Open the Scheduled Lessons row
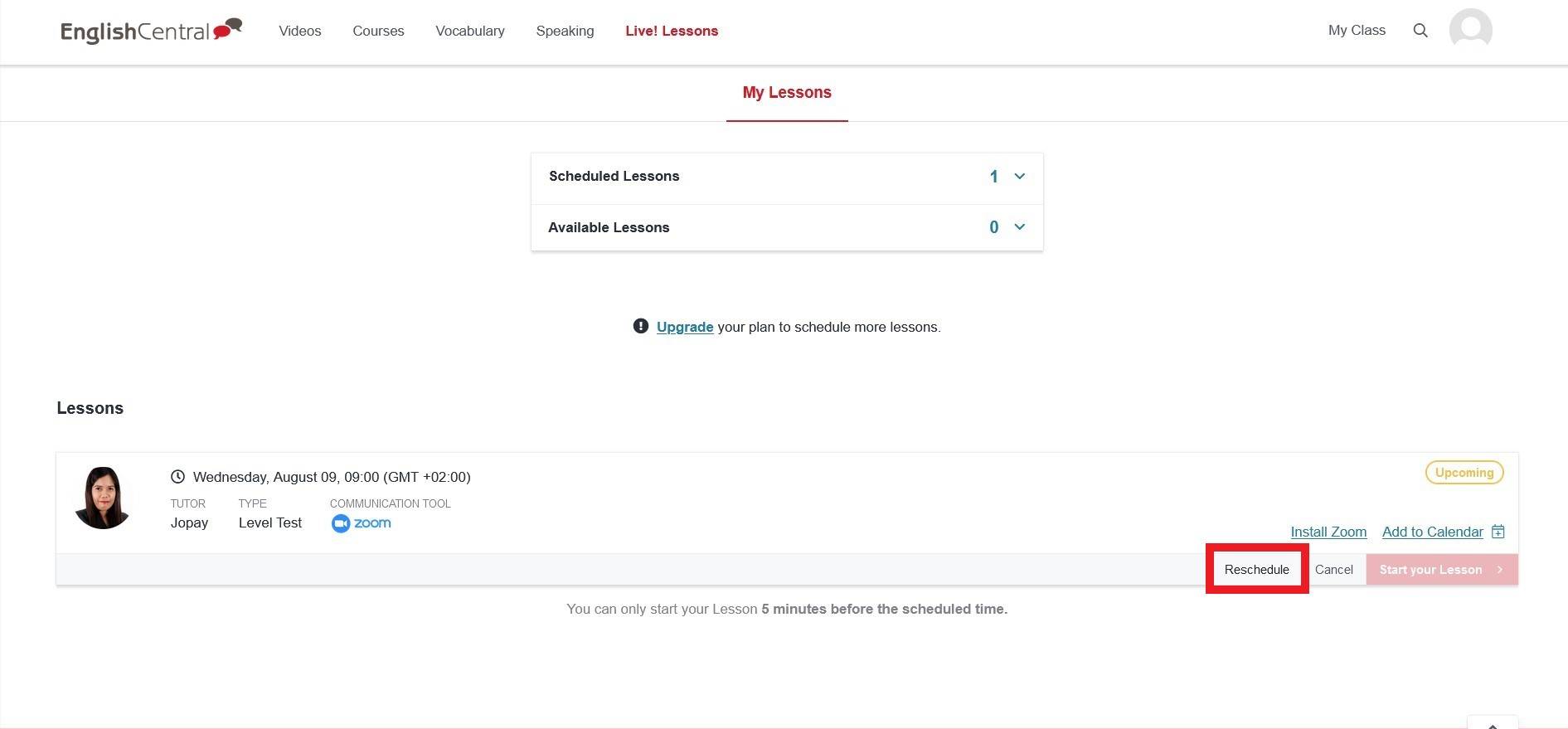Image resolution: width=1568 pixels, height=729 pixels. (x=787, y=177)
